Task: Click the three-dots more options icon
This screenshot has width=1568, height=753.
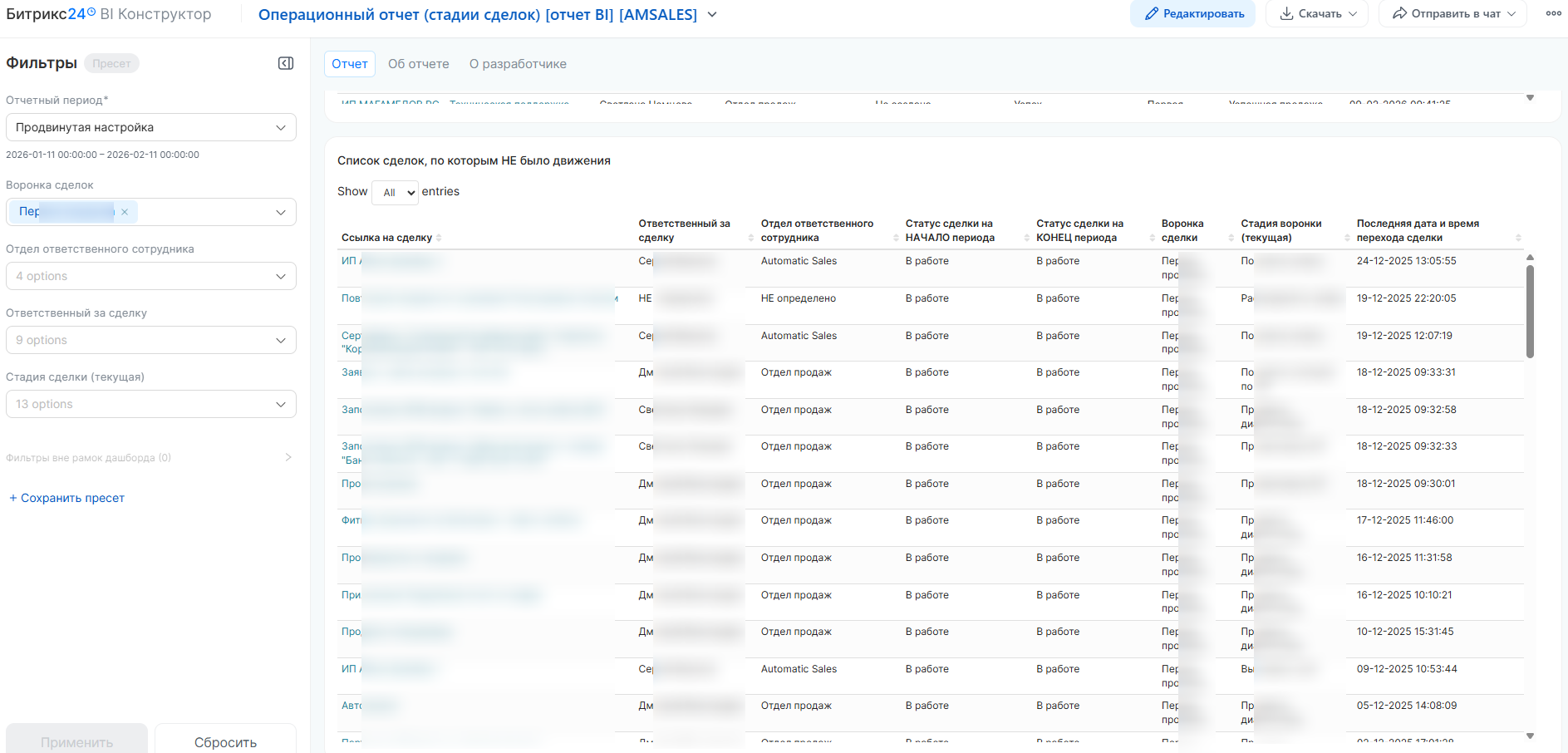Action: click(x=1553, y=13)
